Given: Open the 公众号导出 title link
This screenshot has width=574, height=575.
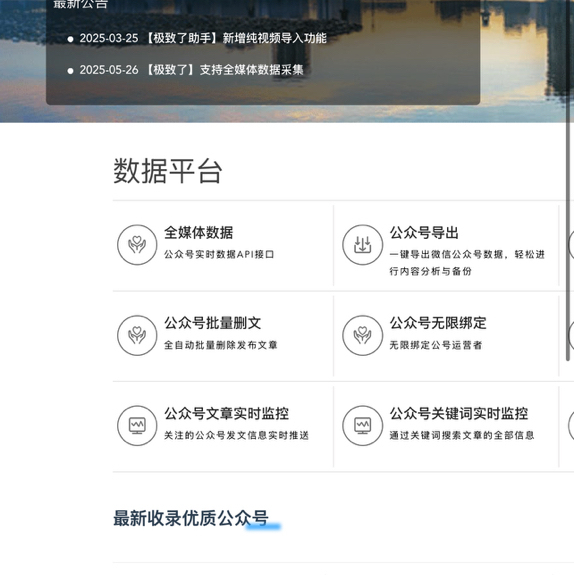Looking at the screenshot, I should coord(424,232).
